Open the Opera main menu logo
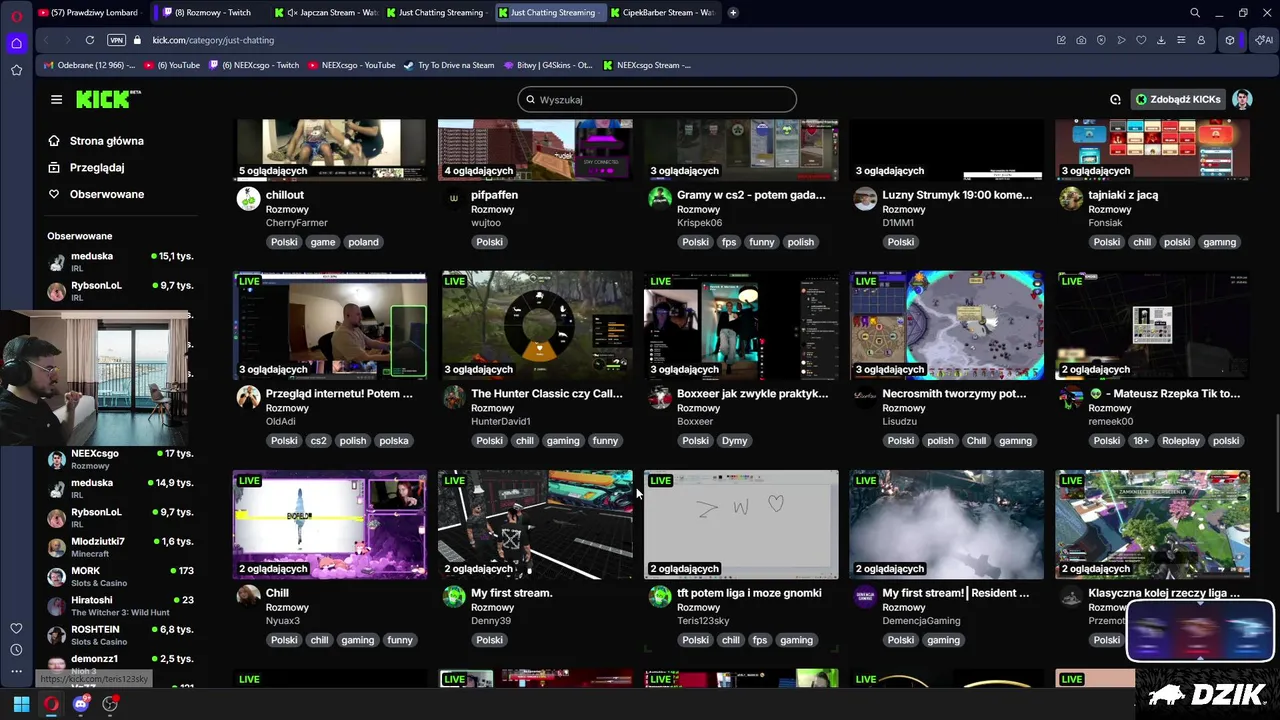Screen dimensions: 1280x720 (16, 16)
